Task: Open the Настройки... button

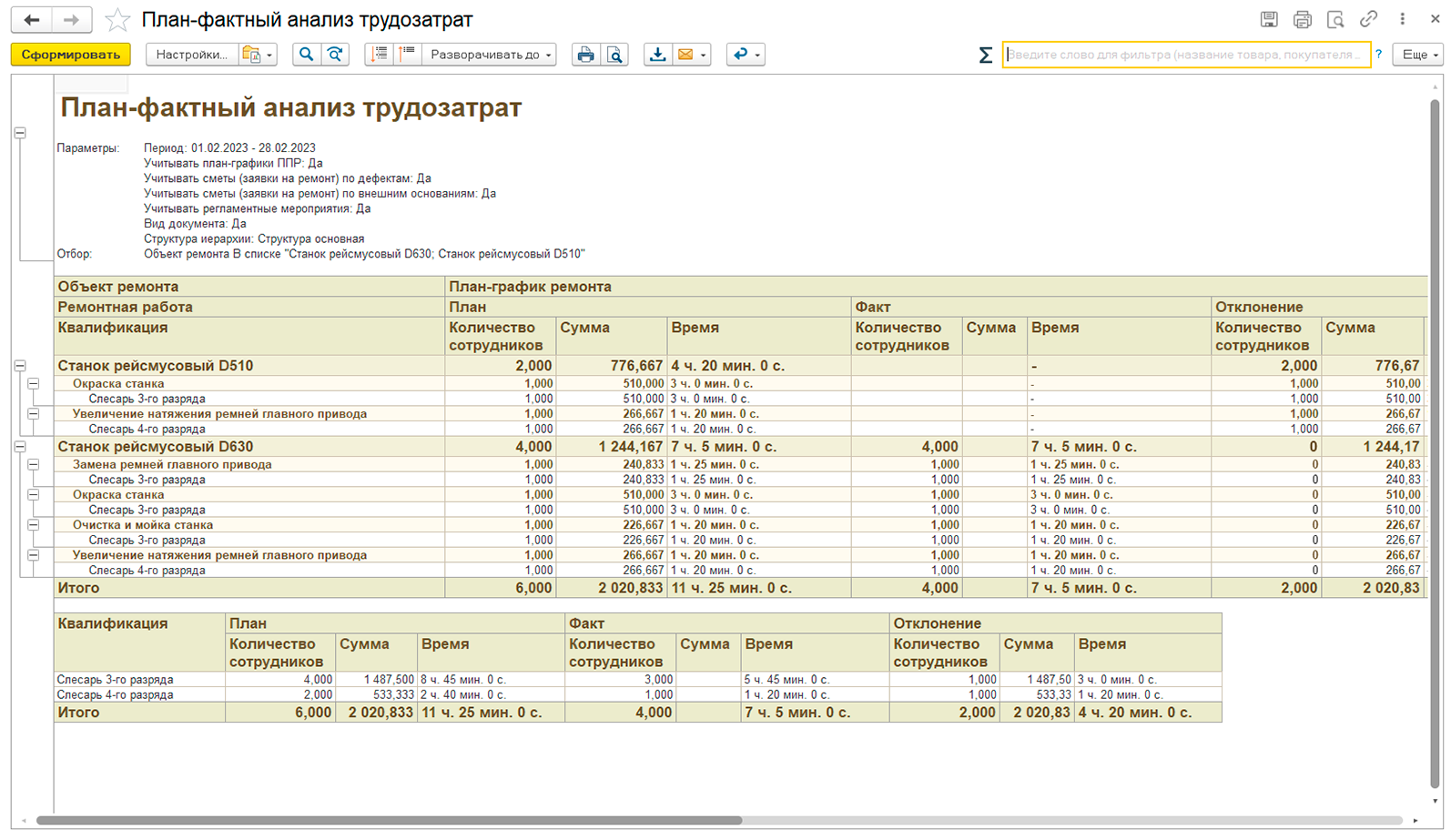Action: tap(191, 55)
